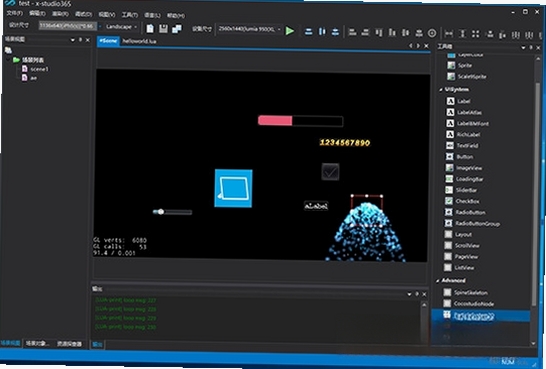This screenshot has width=546, height=369.
Task: Open the output panel options arrow
Action: click(x=409, y=294)
